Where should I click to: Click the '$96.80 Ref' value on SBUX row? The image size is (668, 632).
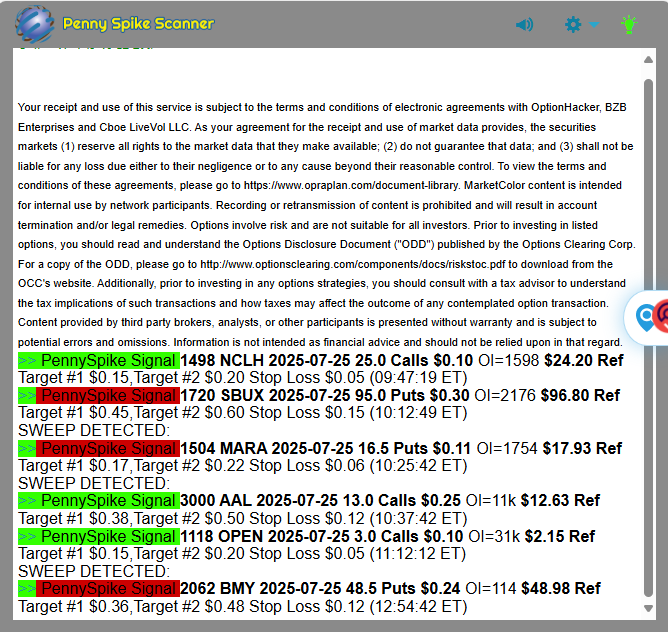pos(580,395)
